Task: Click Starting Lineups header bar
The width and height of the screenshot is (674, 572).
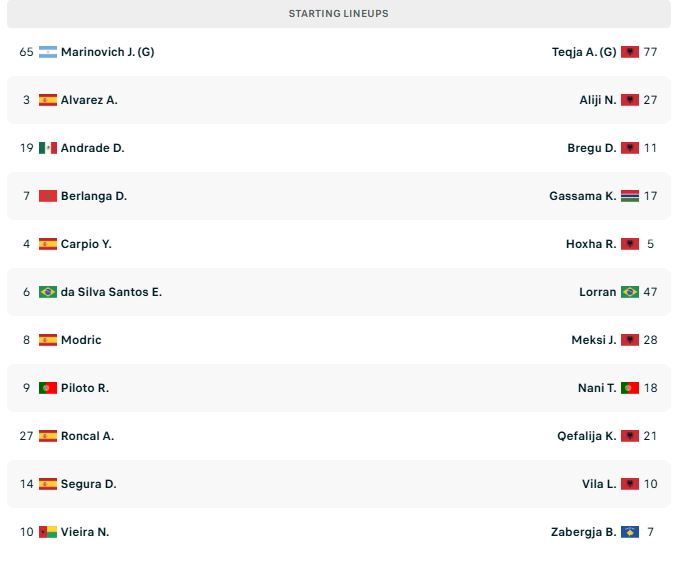Action: click(338, 14)
